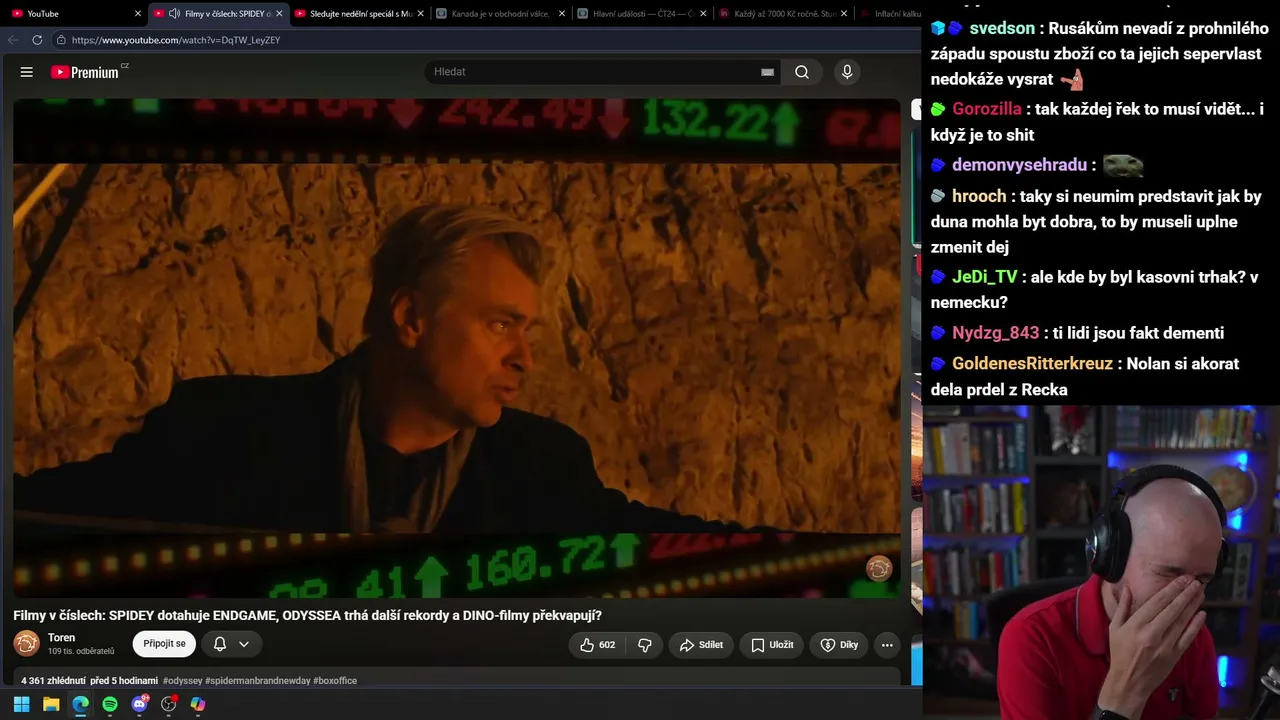Open Spotify from the taskbar
1280x720 pixels.
(110, 704)
